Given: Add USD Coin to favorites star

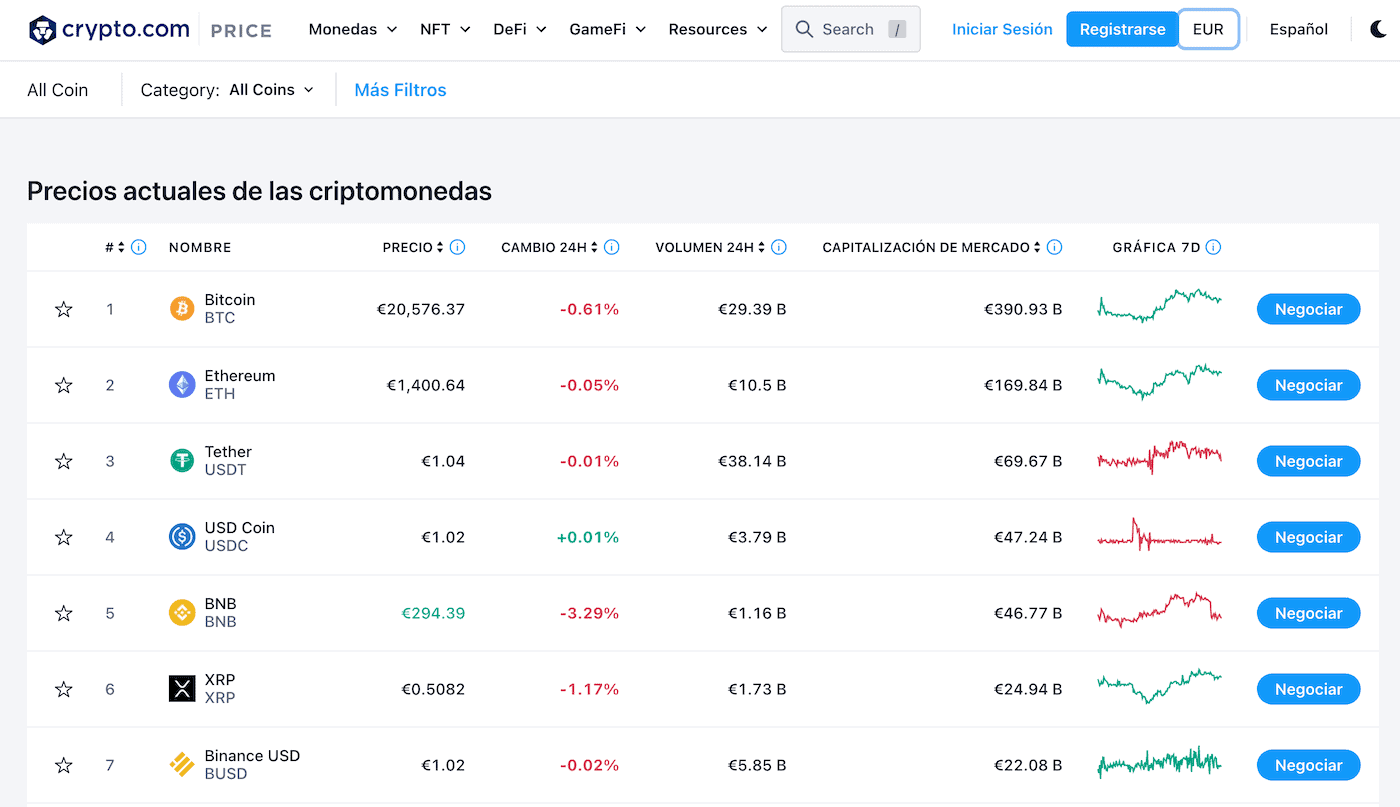Looking at the screenshot, I should 64,537.
